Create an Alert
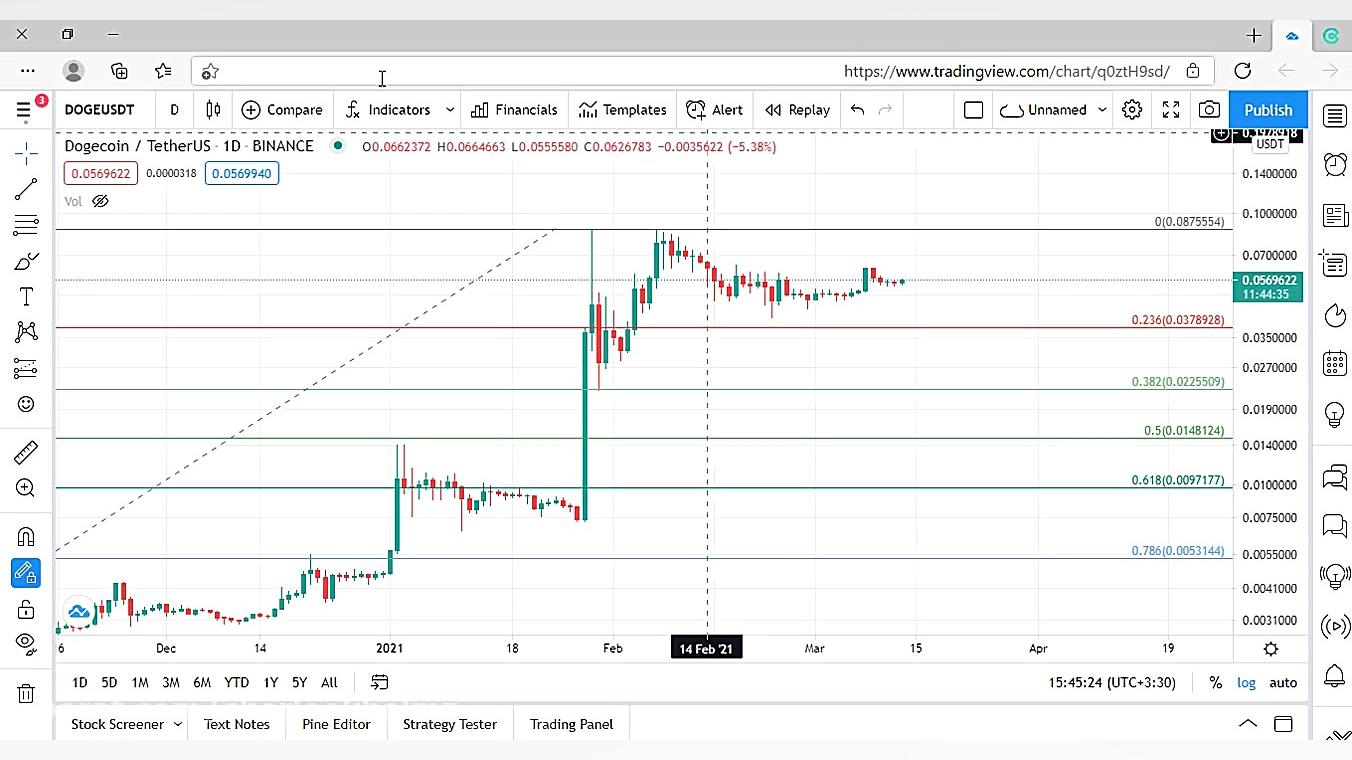Screen dimensions: 1352x760 (715, 110)
